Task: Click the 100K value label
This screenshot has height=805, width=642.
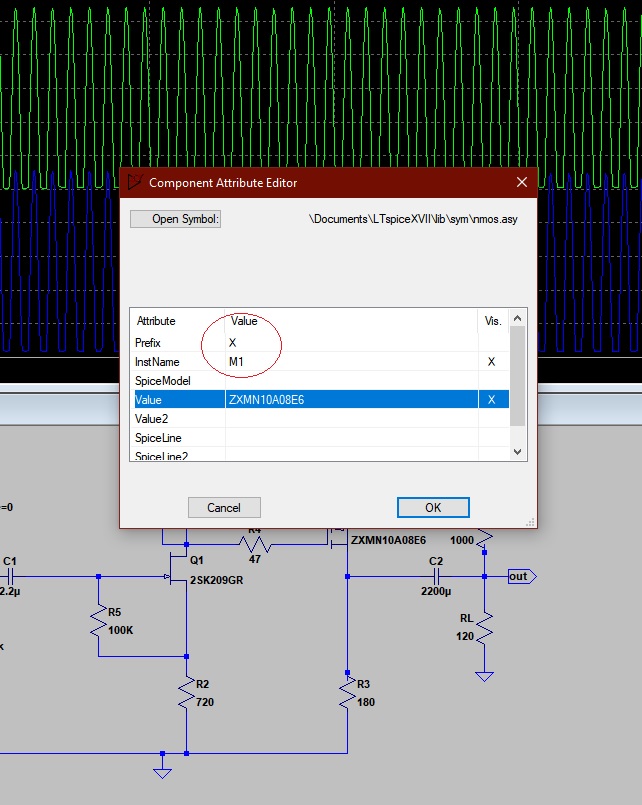Action: coord(121,630)
